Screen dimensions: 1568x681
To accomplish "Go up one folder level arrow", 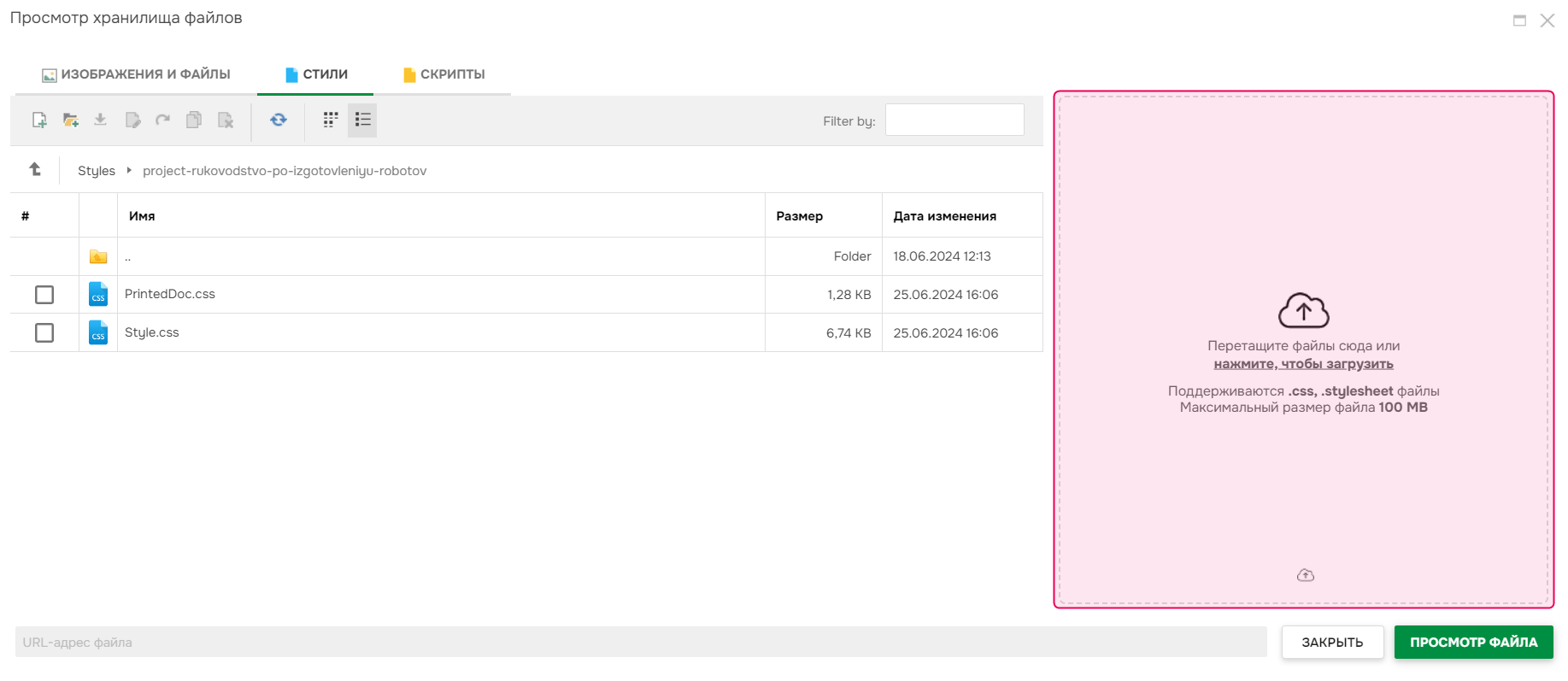I will (35, 170).
